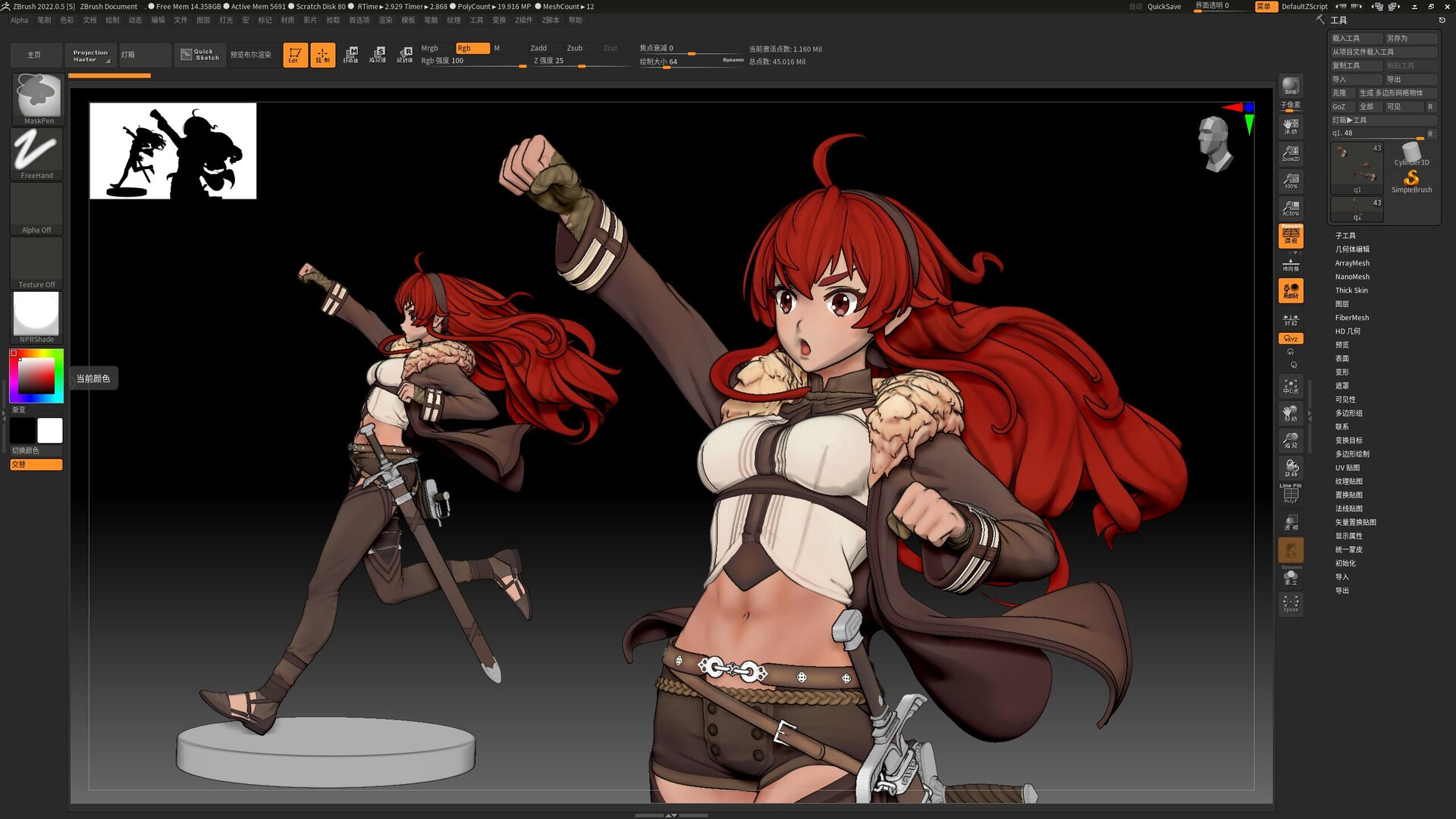Image resolution: width=1456 pixels, height=819 pixels.
Task: Expand the 子工具 subpalette
Action: pyautogui.click(x=1345, y=236)
